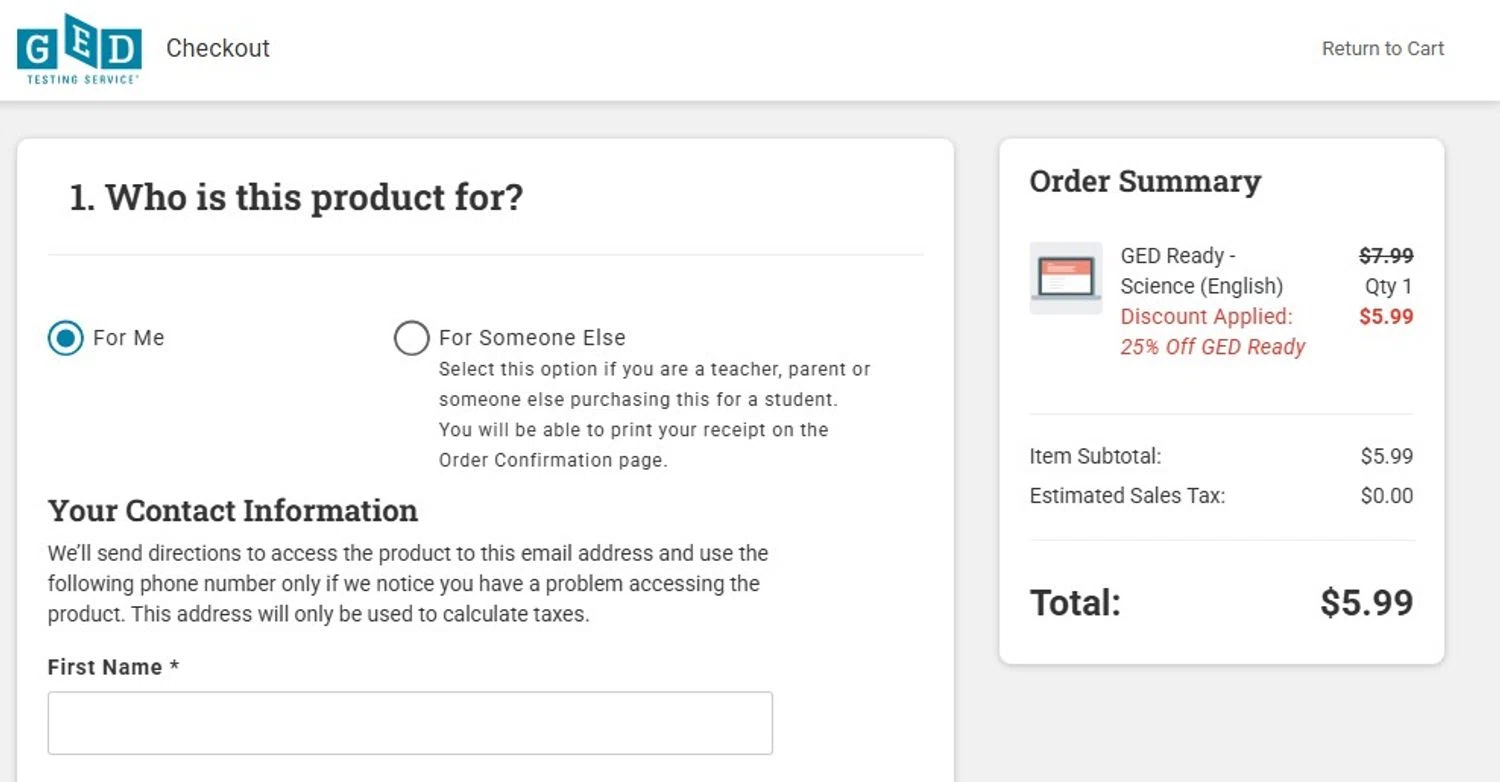Choose the "For Someone Else" radio option
Viewport: 1500px width, 782px height.
[x=411, y=339]
